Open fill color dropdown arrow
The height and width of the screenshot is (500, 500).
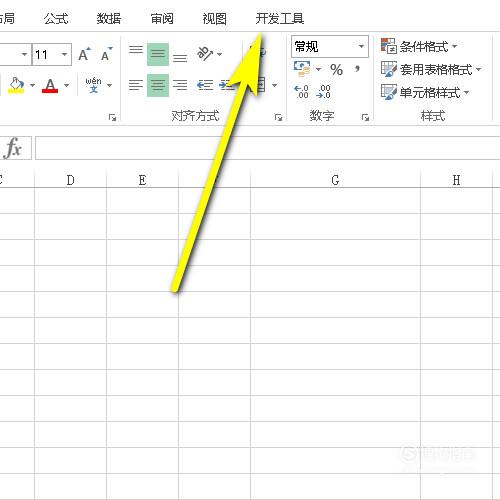32,85
